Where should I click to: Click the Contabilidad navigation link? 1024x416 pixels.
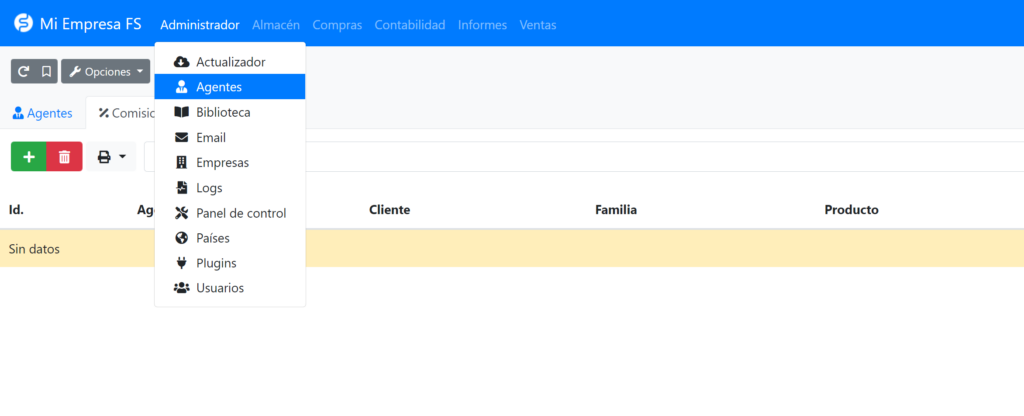tap(410, 25)
